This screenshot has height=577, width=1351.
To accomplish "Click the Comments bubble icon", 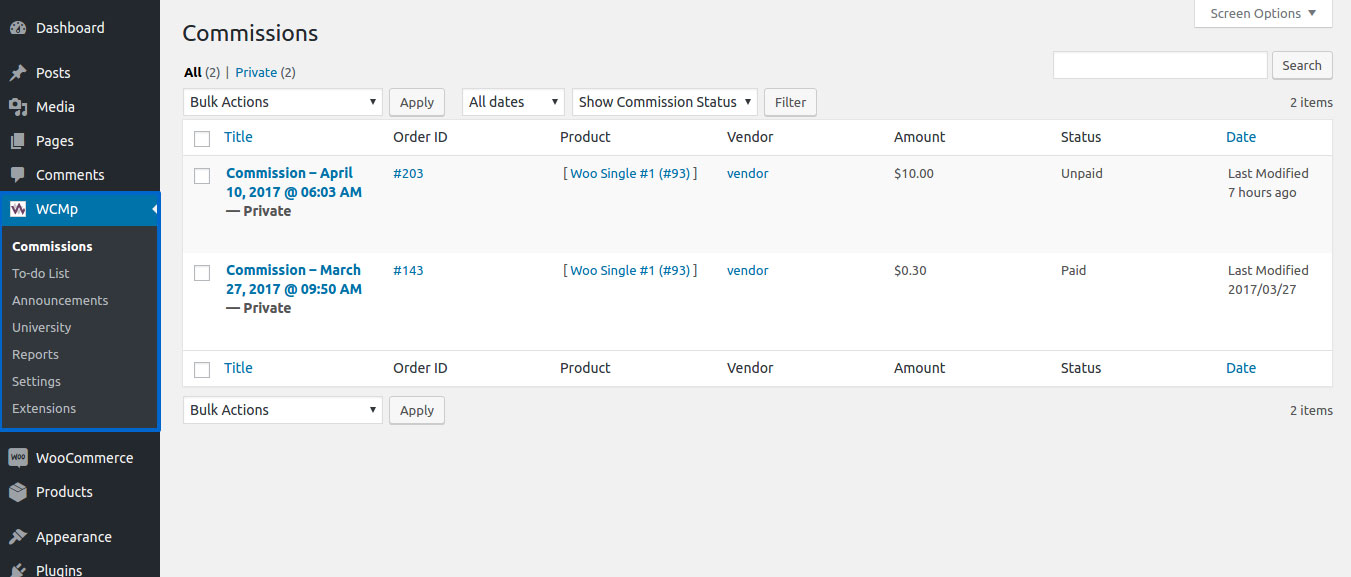I will (x=17, y=175).
